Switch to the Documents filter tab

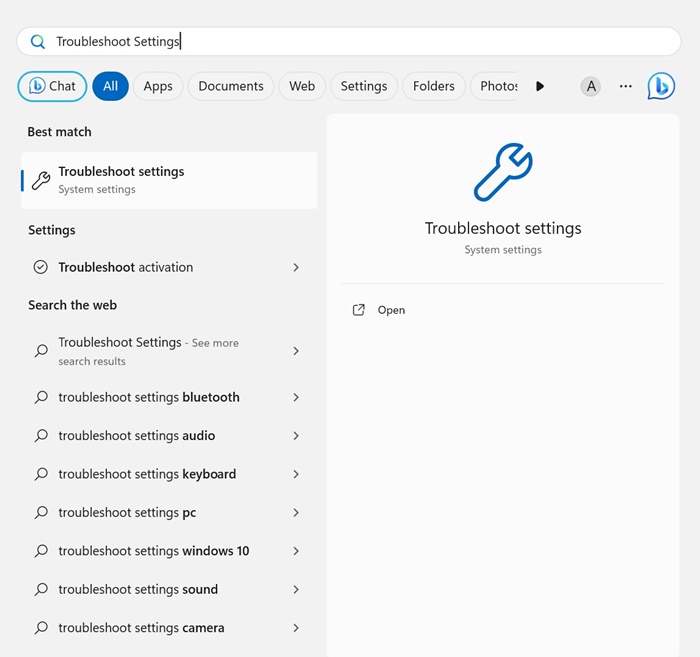pyautogui.click(x=231, y=86)
